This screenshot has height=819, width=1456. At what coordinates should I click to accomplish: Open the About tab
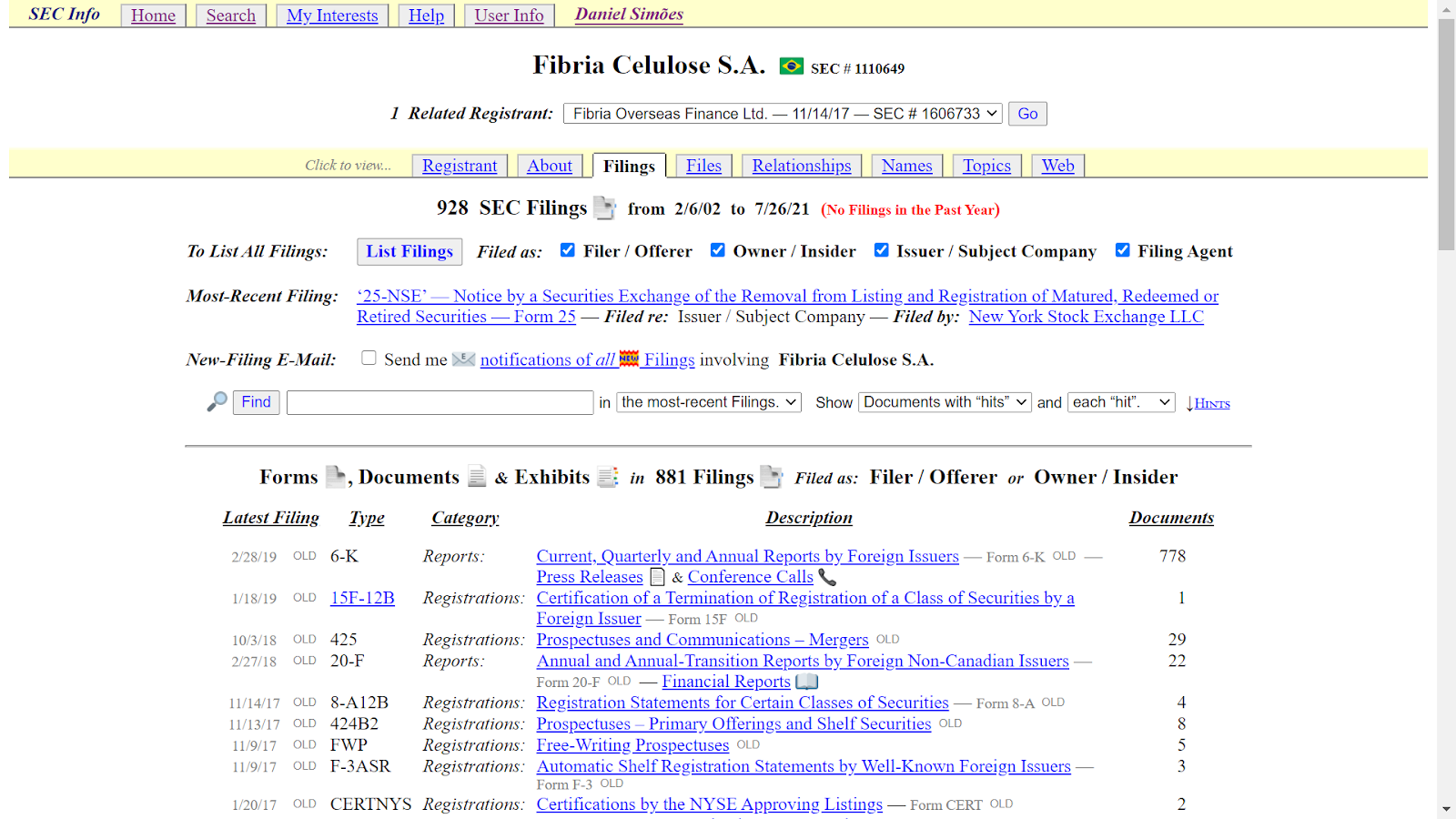pyautogui.click(x=550, y=166)
